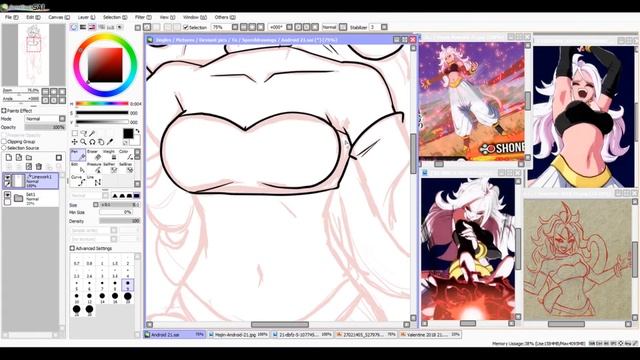Show the color wheel panel icon
640x360 pixels.
[73, 27]
